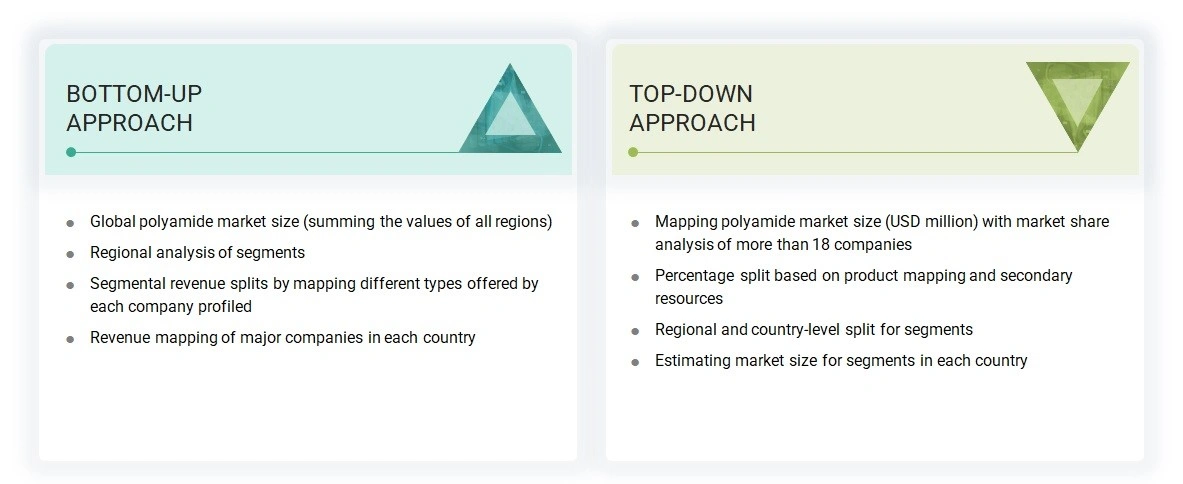Click the green dot under Top-Down Approach
This screenshot has width=1183, height=484.
coord(633,152)
